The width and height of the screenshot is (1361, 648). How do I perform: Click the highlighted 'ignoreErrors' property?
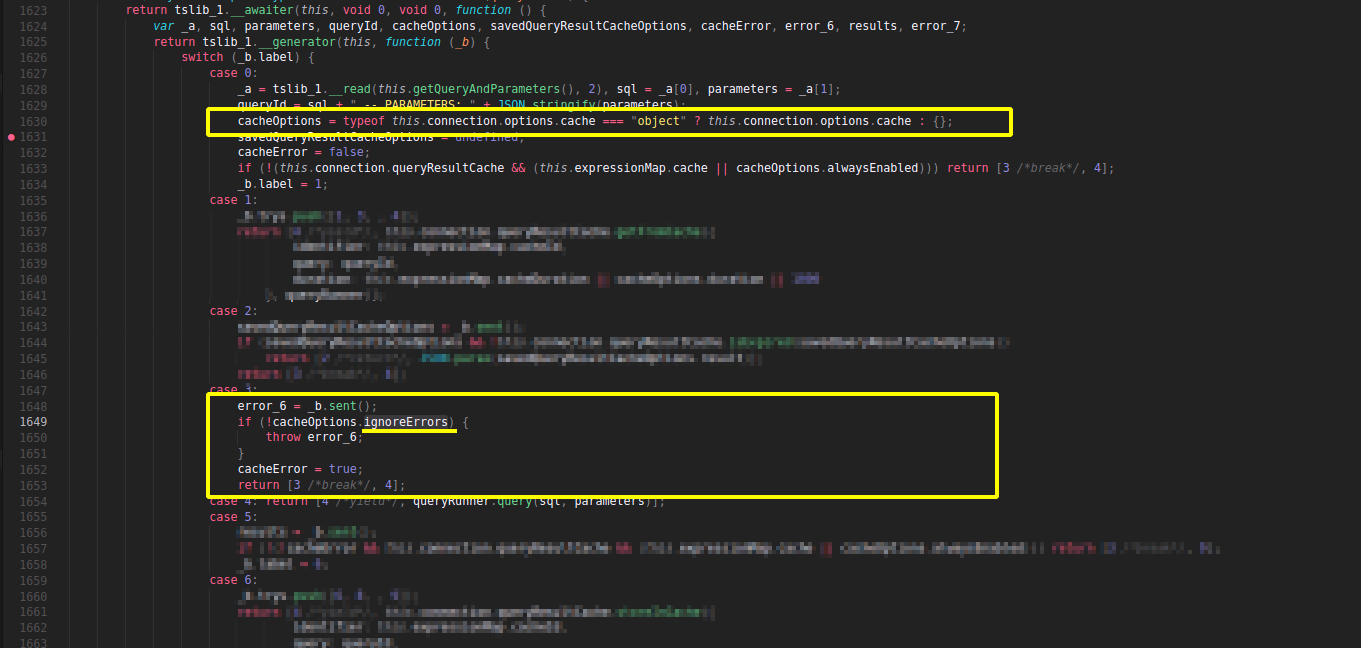coord(405,422)
